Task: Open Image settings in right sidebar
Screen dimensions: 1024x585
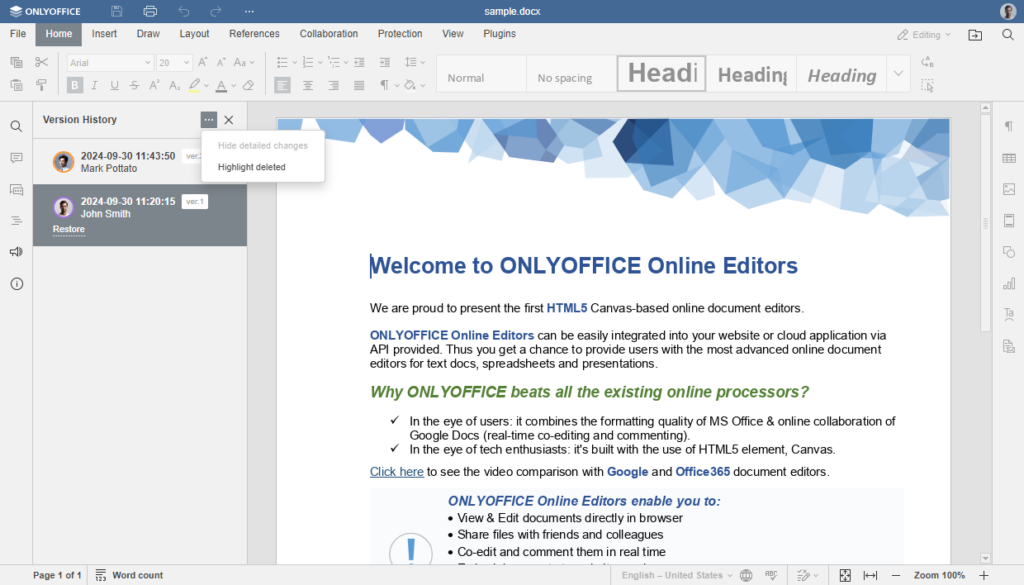Action: click(x=1007, y=184)
